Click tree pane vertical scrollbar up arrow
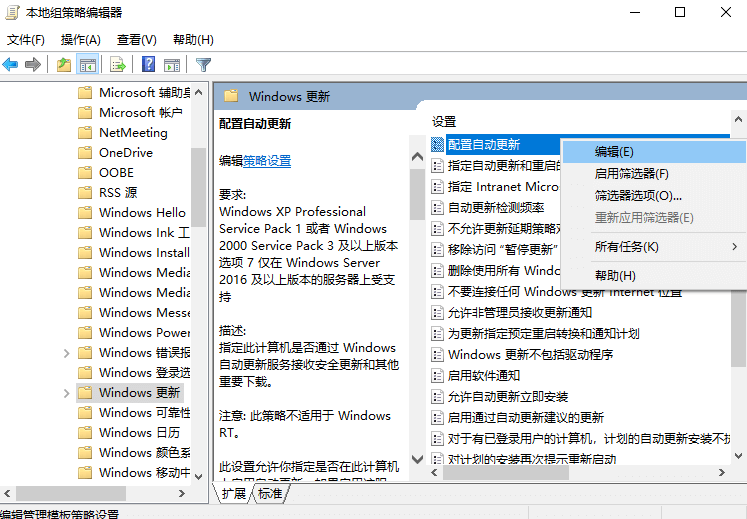747x519 pixels. [199, 92]
